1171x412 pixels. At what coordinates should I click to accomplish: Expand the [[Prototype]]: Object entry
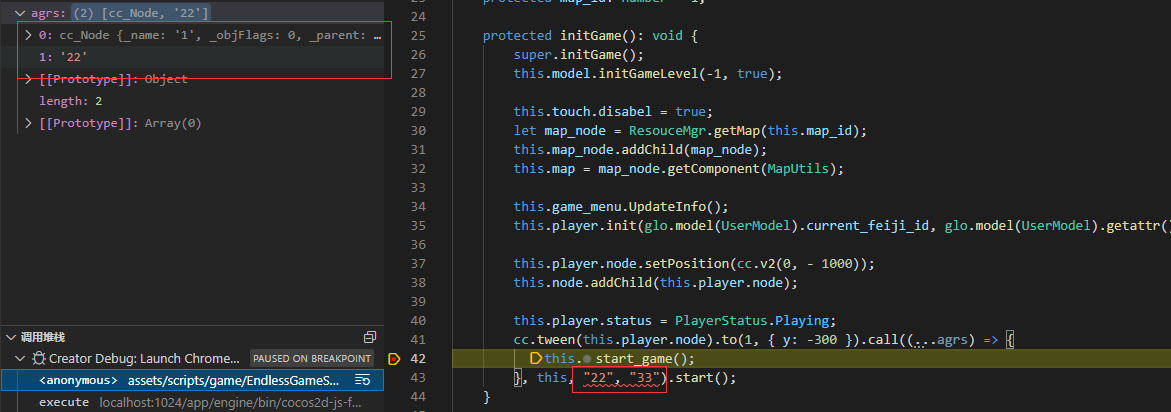28,79
